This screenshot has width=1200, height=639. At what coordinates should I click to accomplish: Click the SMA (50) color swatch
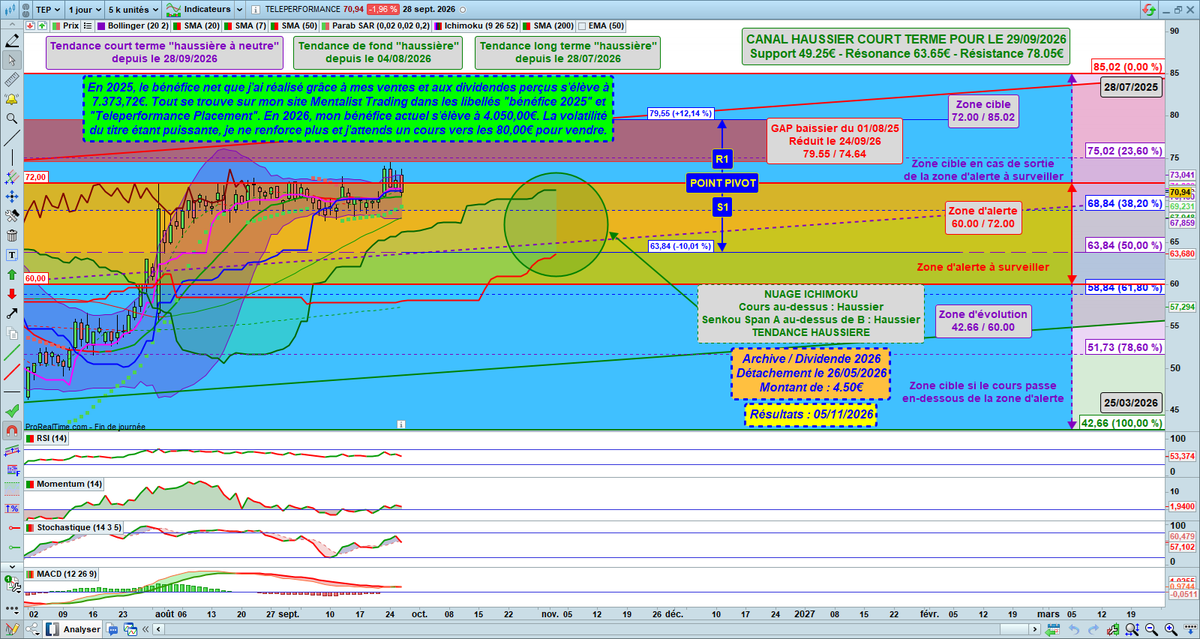coord(274,25)
